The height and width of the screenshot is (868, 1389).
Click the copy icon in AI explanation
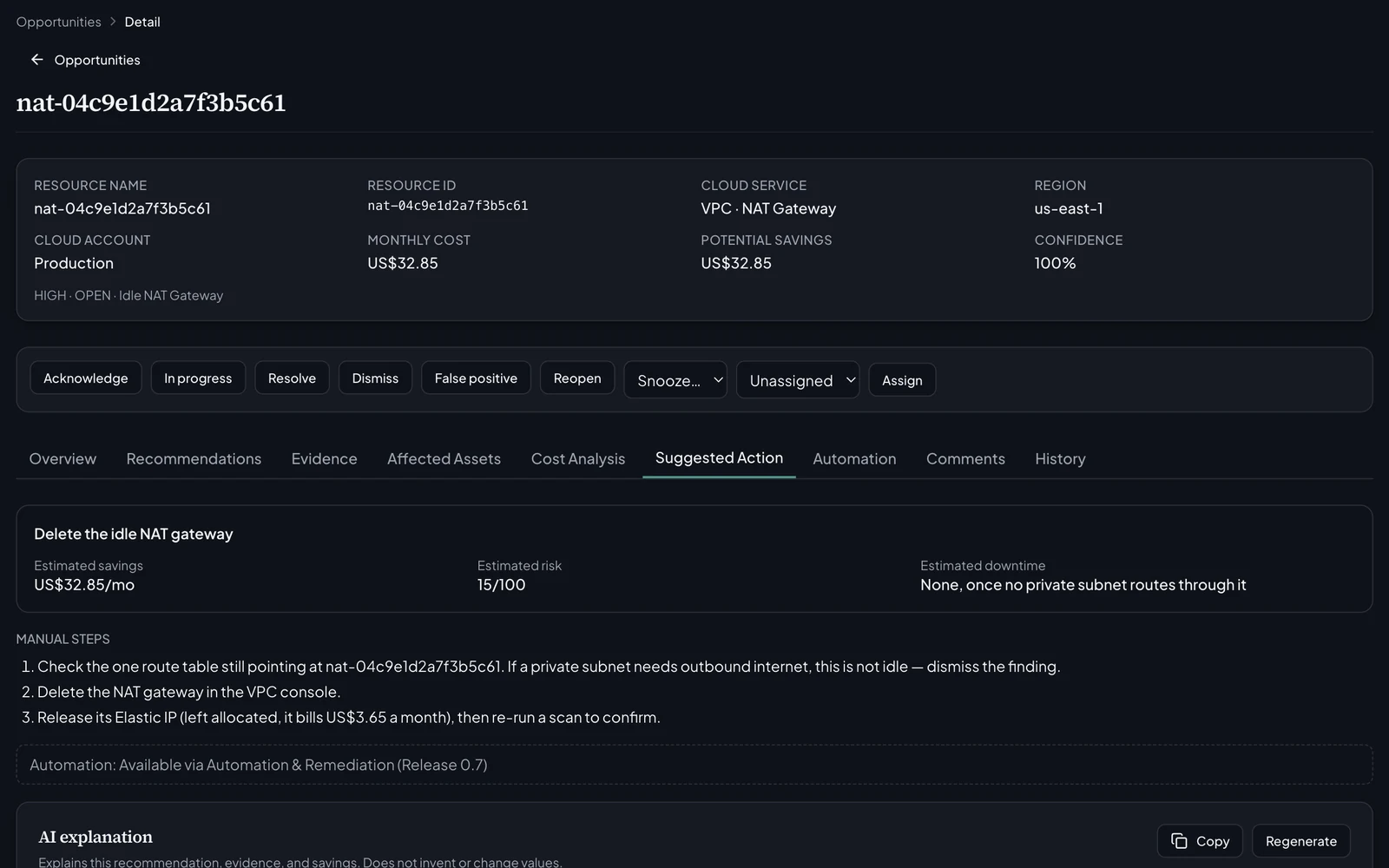click(1179, 841)
